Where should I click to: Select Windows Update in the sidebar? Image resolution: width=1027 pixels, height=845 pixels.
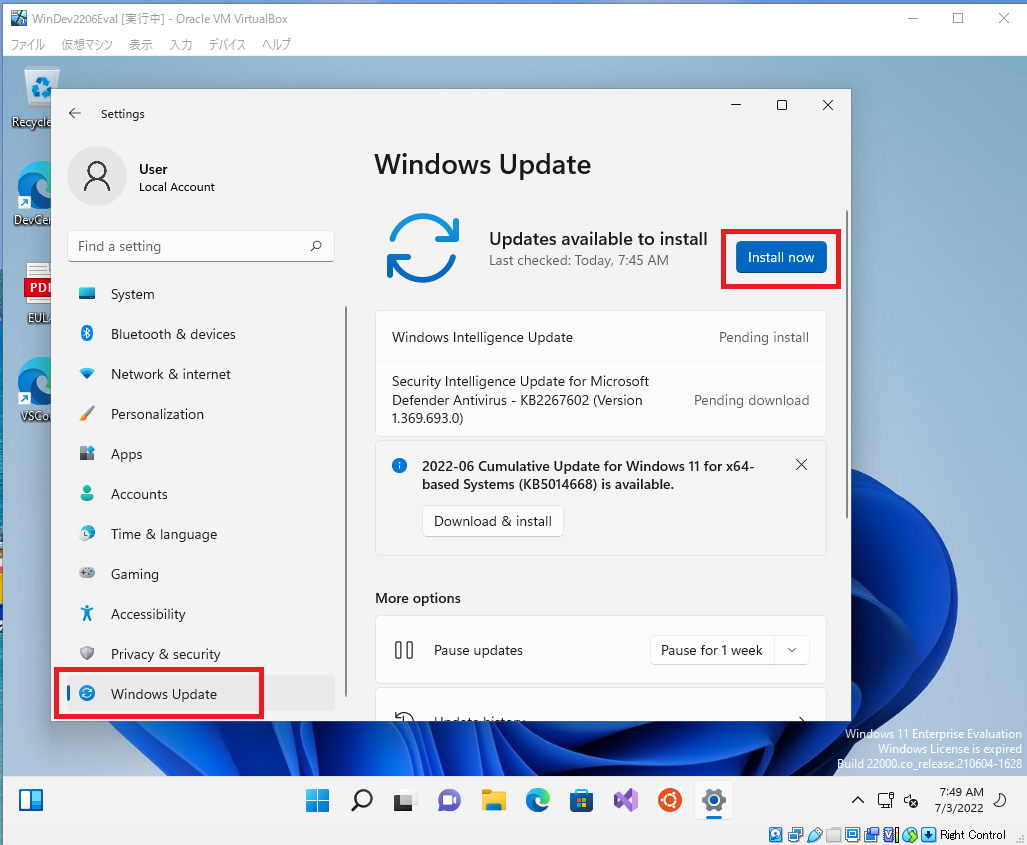[200, 694]
